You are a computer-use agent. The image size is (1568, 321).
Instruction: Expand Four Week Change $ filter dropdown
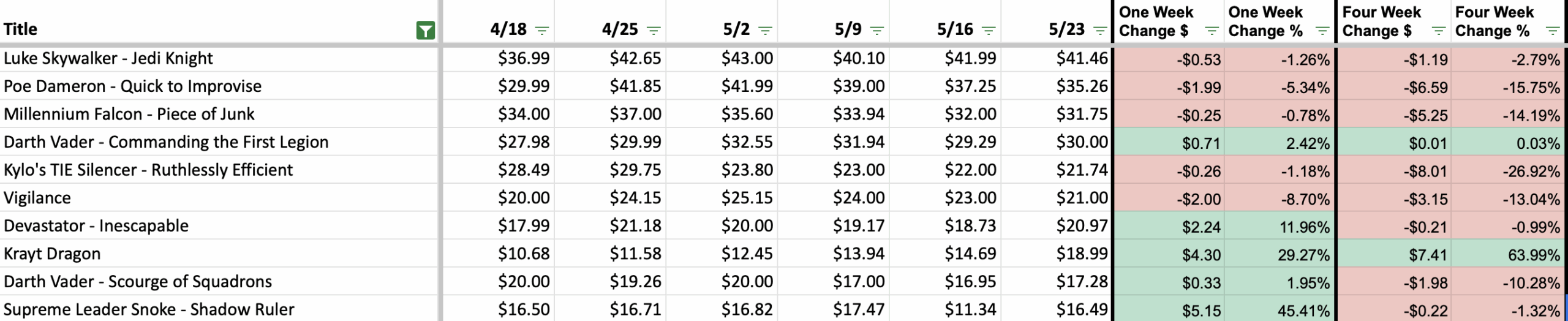1439,31
